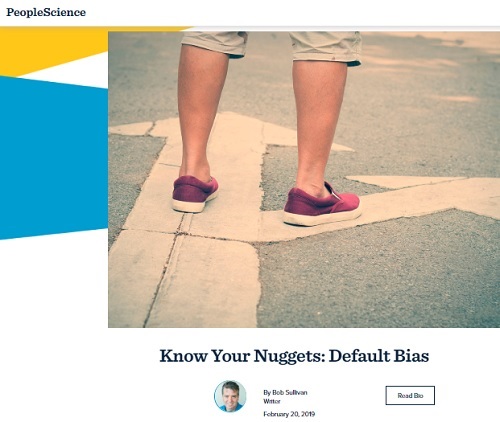Image resolution: width=500 pixels, height=422 pixels.
Task: Click the blue decorative shape
Action: click(53, 158)
